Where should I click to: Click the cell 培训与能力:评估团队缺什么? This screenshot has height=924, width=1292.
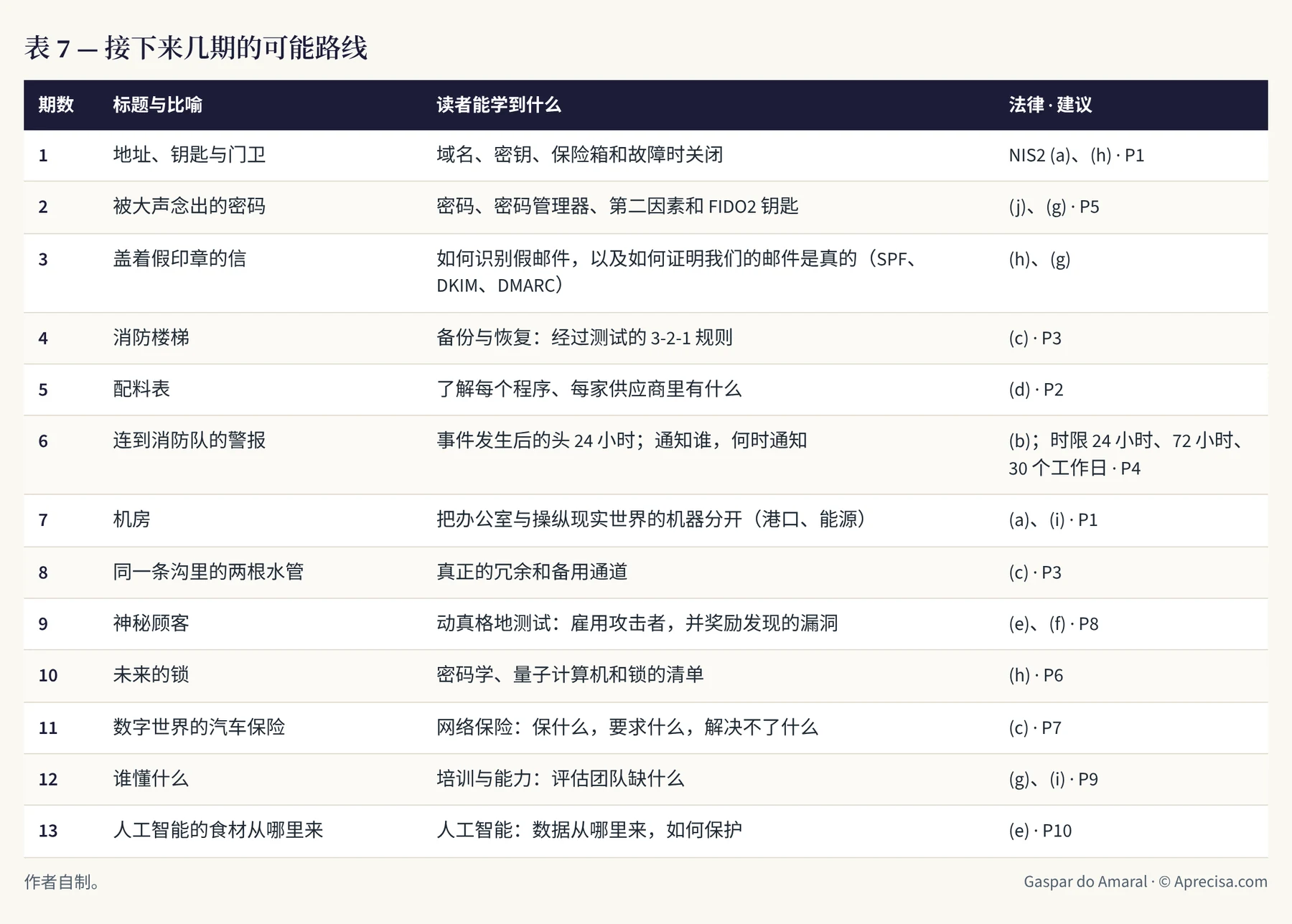560,779
